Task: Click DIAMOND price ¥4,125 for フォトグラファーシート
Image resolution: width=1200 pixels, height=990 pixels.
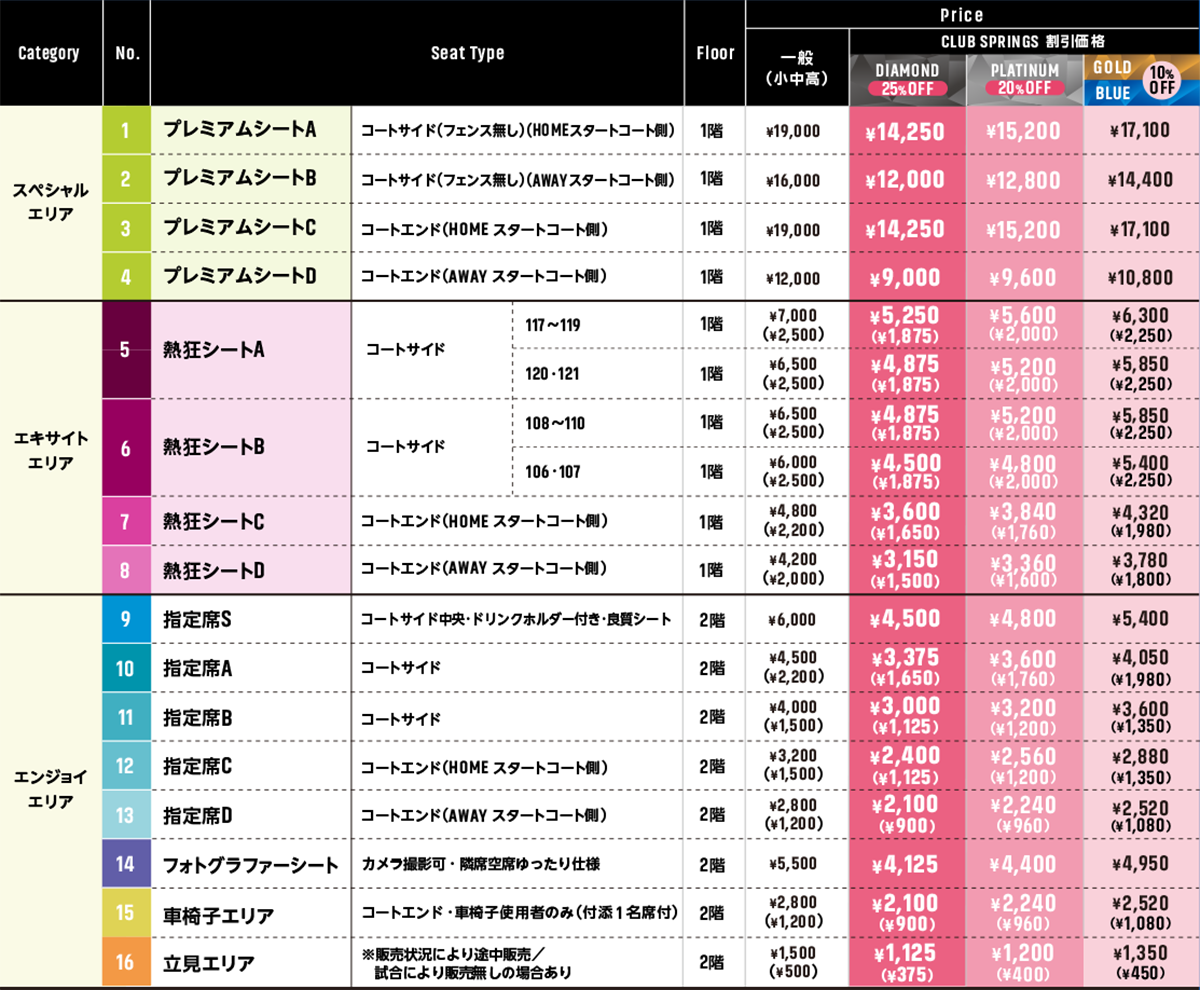Action: pyautogui.click(x=906, y=866)
